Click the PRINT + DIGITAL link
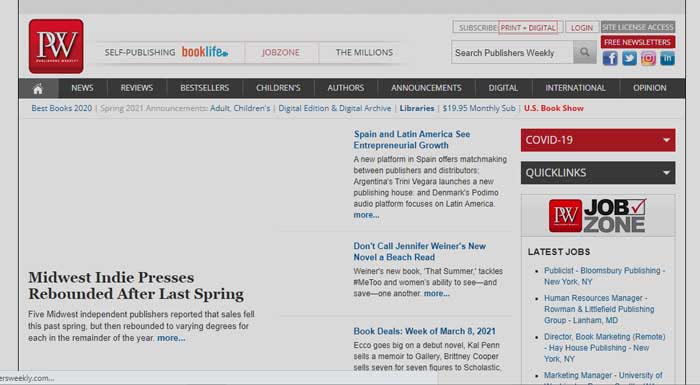700x385 pixels. [x=528, y=28]
